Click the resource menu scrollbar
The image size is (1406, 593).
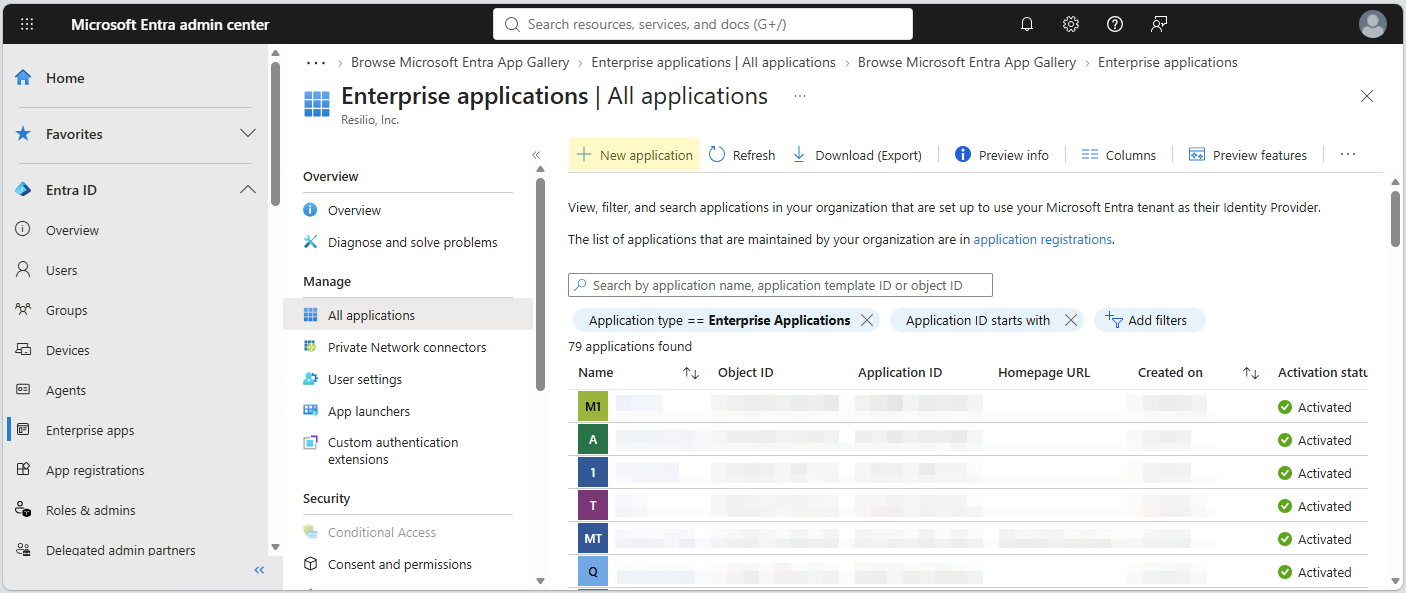click(x=541, y=284)
